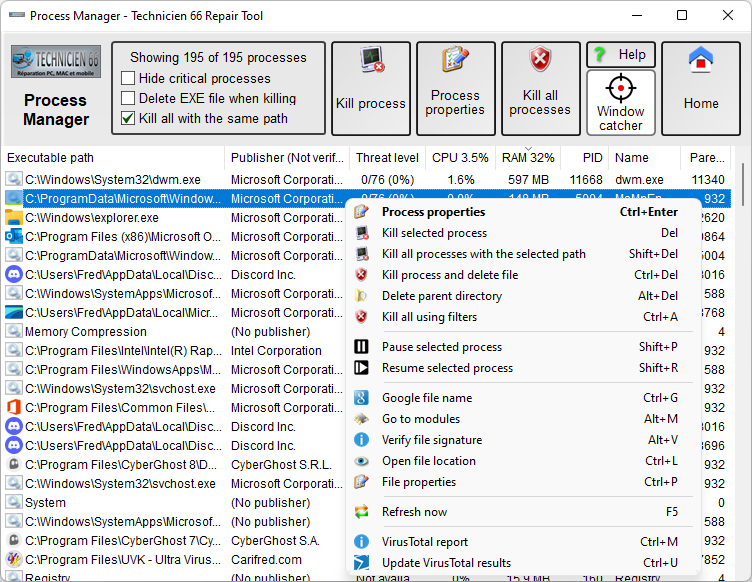The image size is (752, 582).
Task: Click icon beside Kill all processes with selected path
Action: click(x=361, y=254)
